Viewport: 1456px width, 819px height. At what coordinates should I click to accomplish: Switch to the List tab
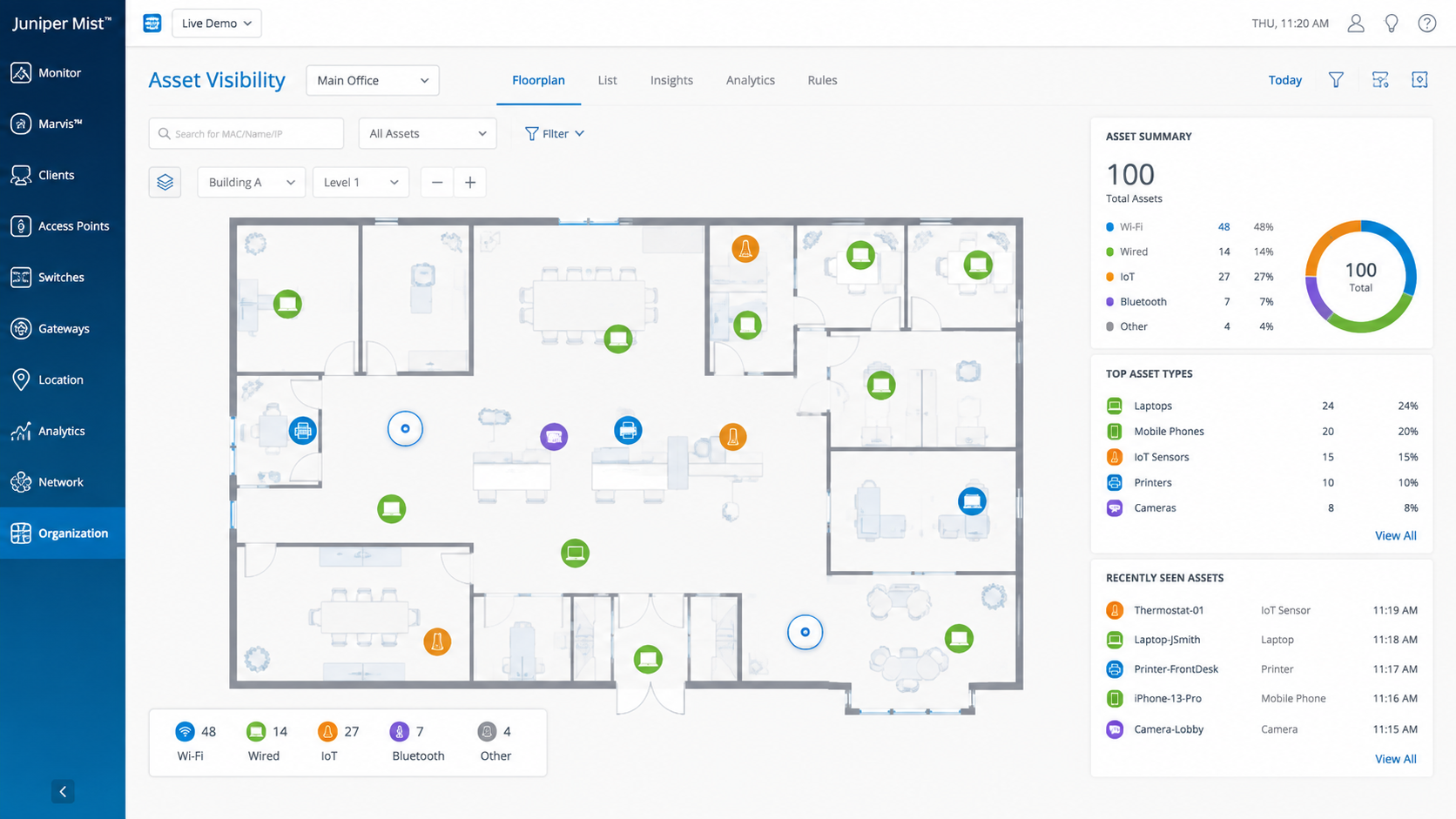click(607, 80)
